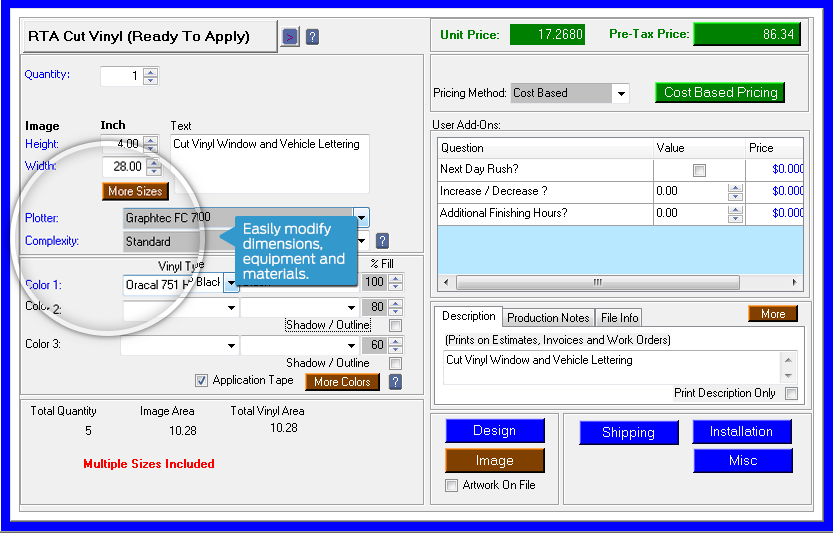Screen dimensions: 833x533
Task: Click the arrow icon beside RTA Cut Vinyl
Action: pyautogui.click(x=290, y=37)
